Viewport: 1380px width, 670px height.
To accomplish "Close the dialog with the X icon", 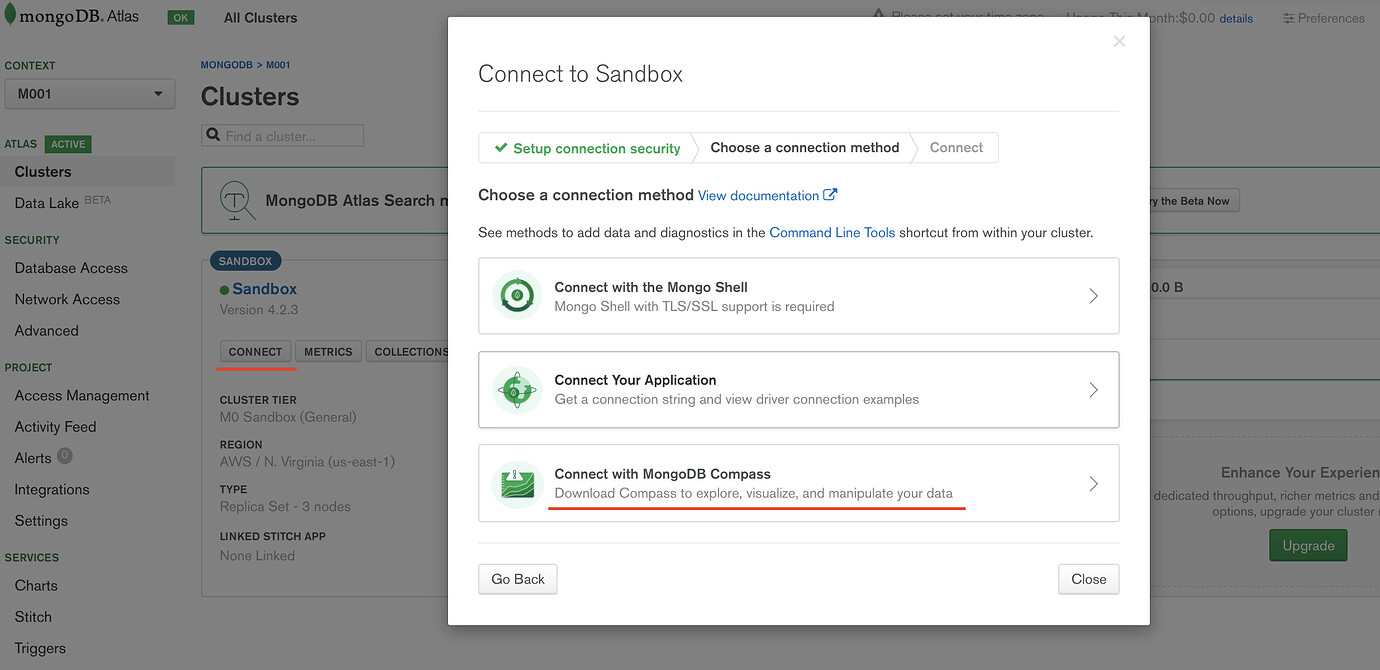I will tap(1119, 41).
